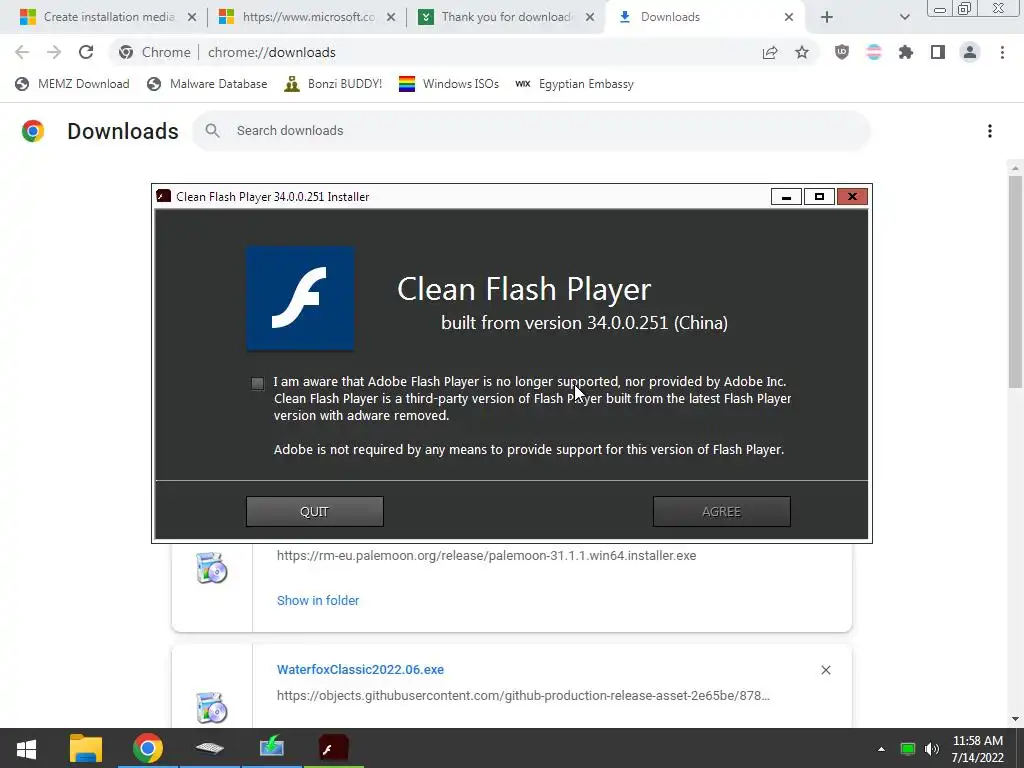
Task: Click the striped flag extension icon
Action: 874,52
